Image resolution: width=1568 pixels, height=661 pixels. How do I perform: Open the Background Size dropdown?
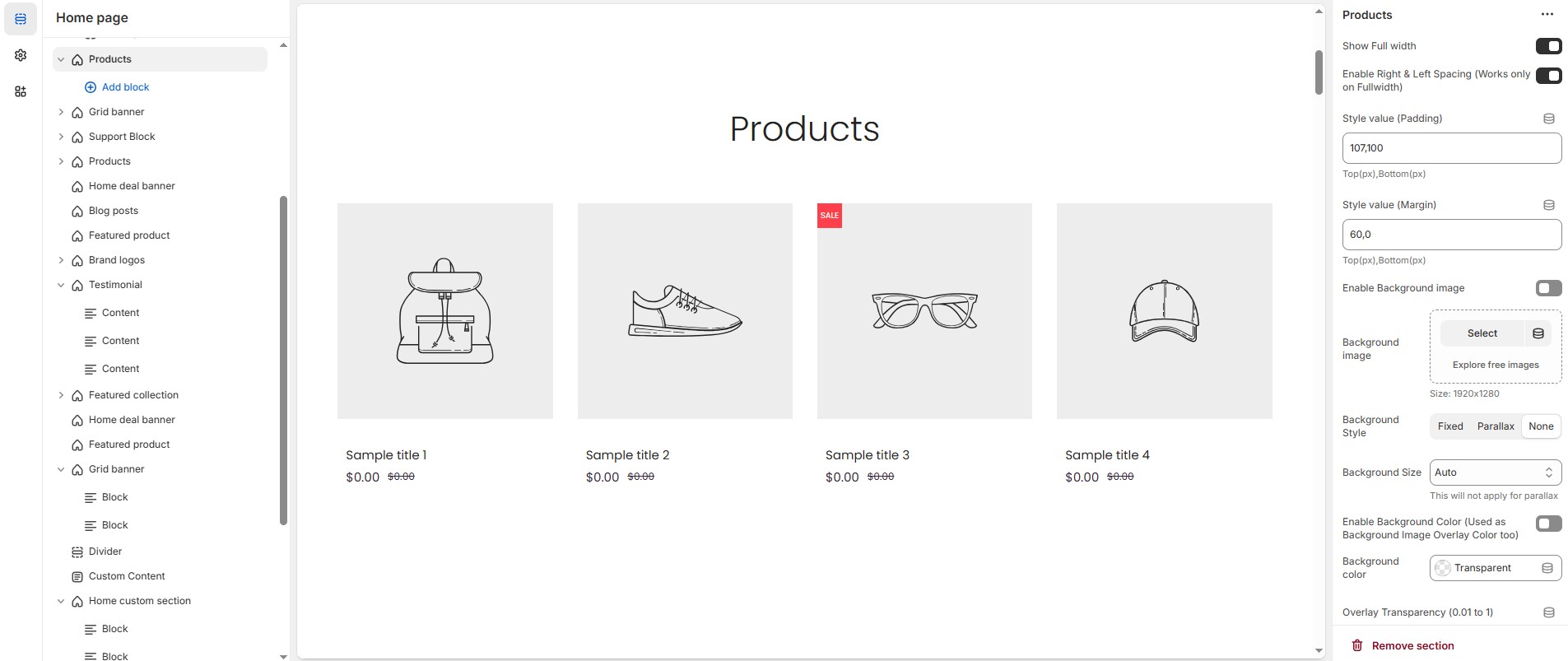click(1495, 472)
